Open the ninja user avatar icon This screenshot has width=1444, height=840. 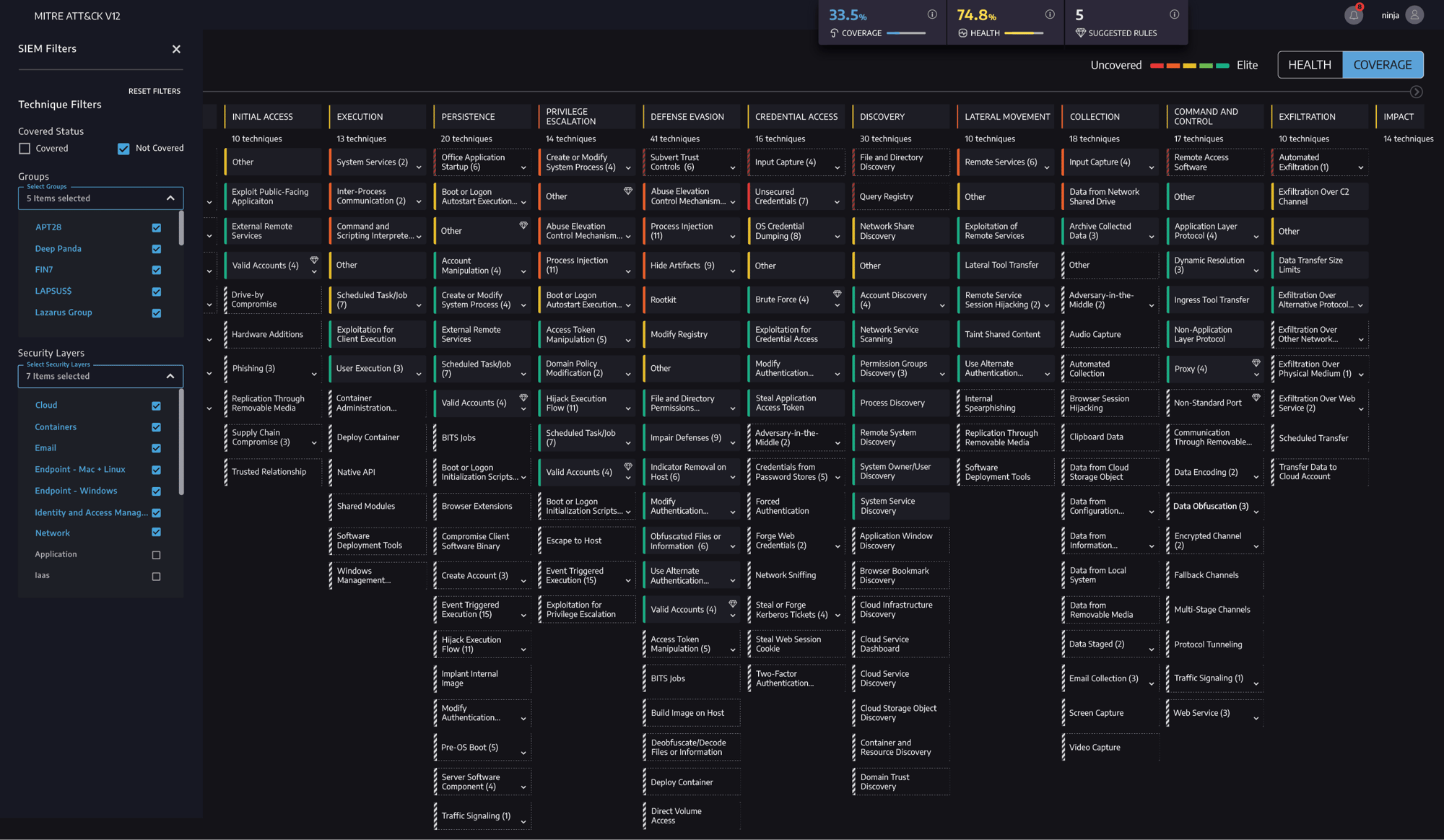click(x=1414, y=15)
